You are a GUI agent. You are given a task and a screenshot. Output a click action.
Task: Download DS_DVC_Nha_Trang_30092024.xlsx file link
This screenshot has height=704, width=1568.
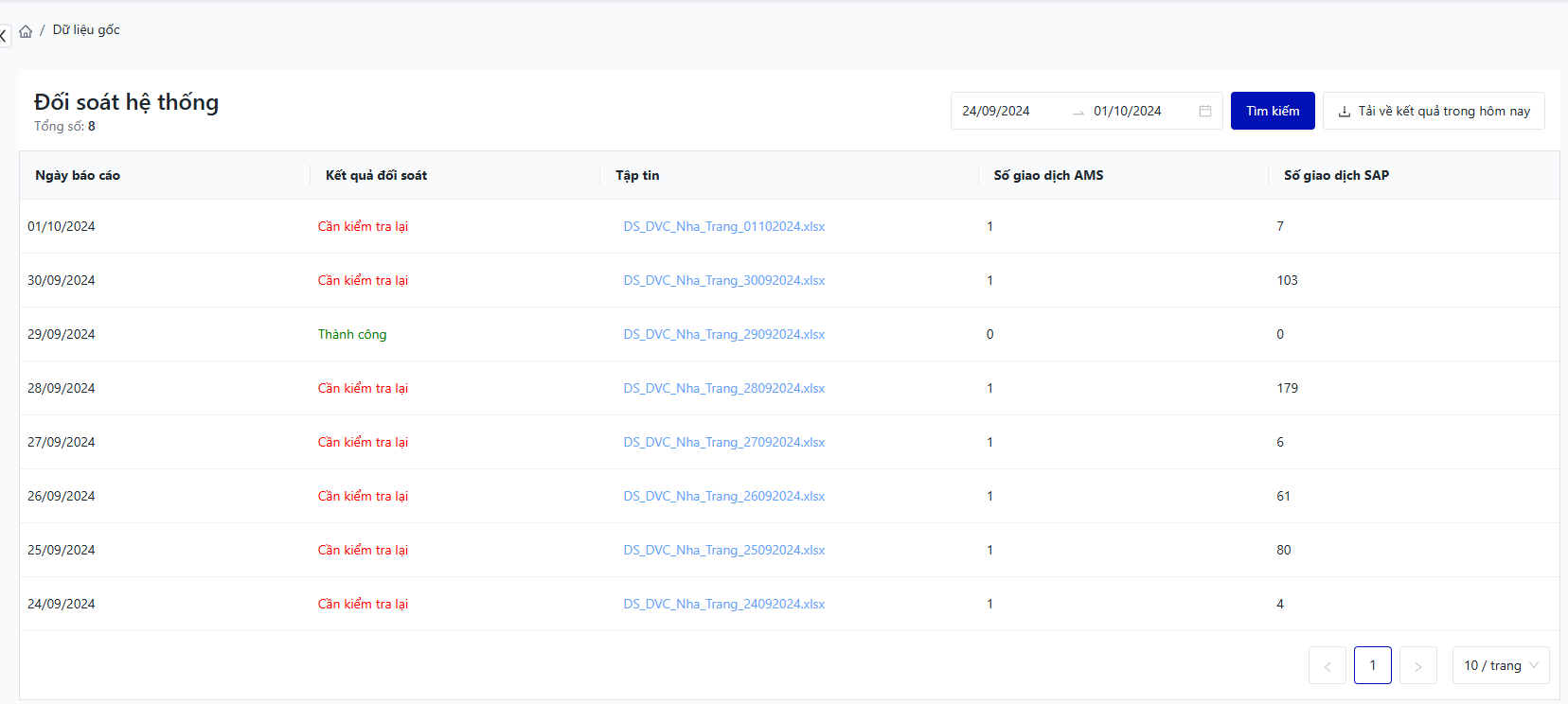point(723,280)
